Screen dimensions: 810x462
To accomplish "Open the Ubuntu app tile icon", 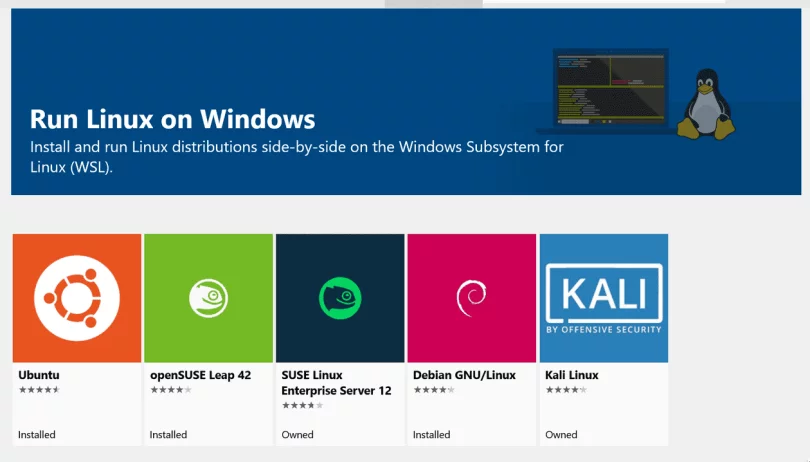I will (77, 298).
